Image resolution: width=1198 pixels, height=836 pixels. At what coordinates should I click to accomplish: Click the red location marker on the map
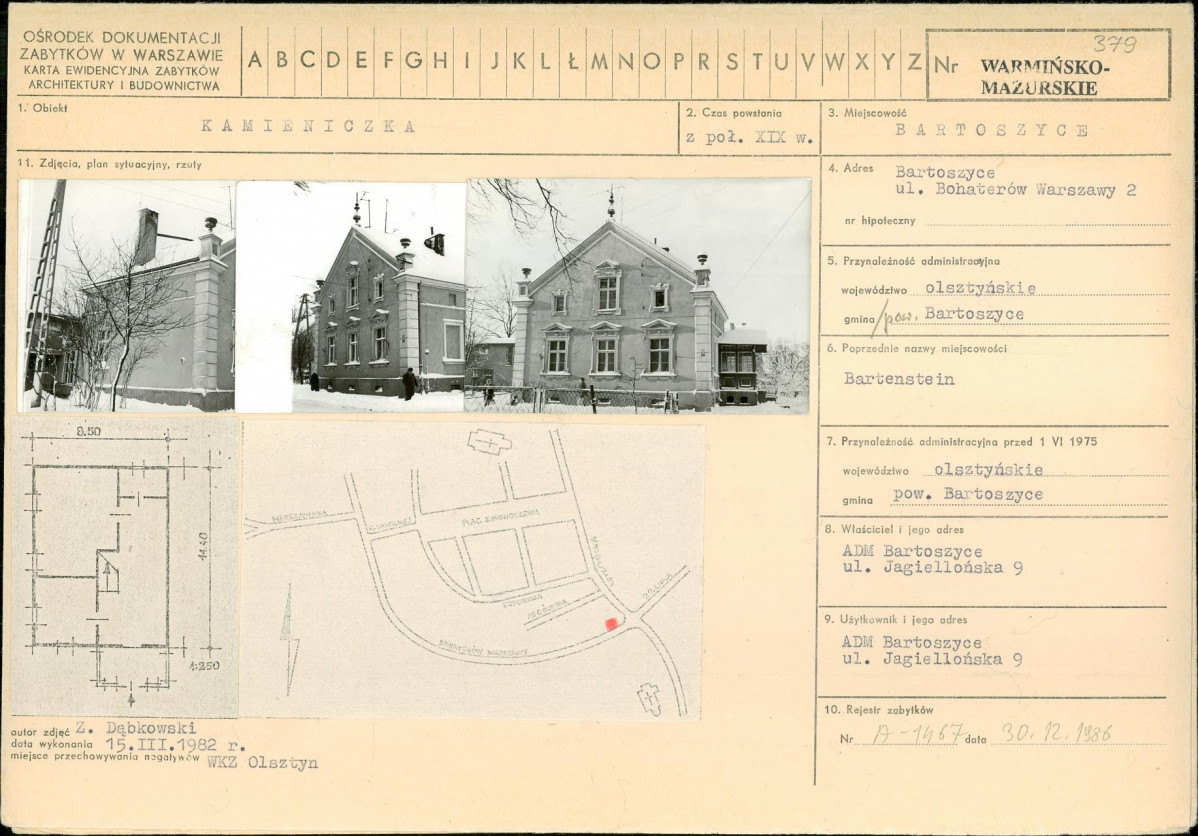coord(611,624)
